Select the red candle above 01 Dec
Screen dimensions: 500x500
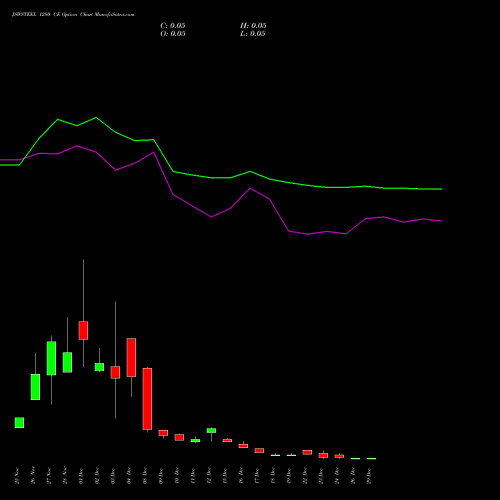pyautogui.click(x=83, y=331)
